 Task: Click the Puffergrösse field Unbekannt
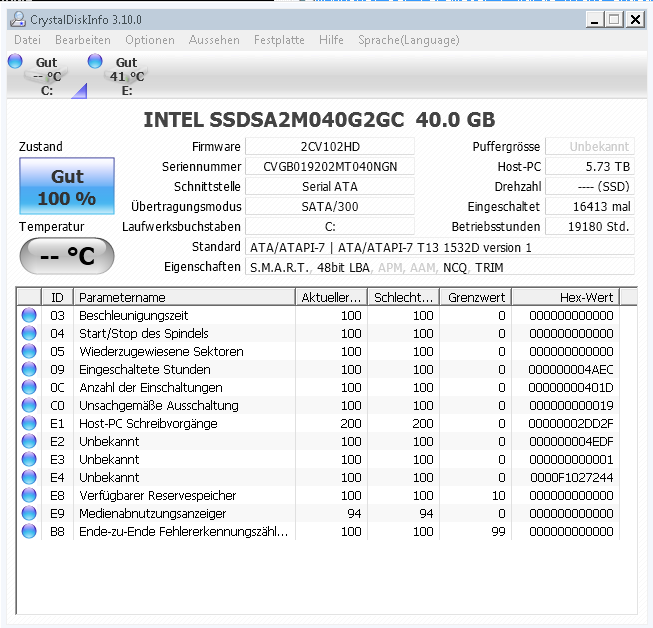coord(590,147)
